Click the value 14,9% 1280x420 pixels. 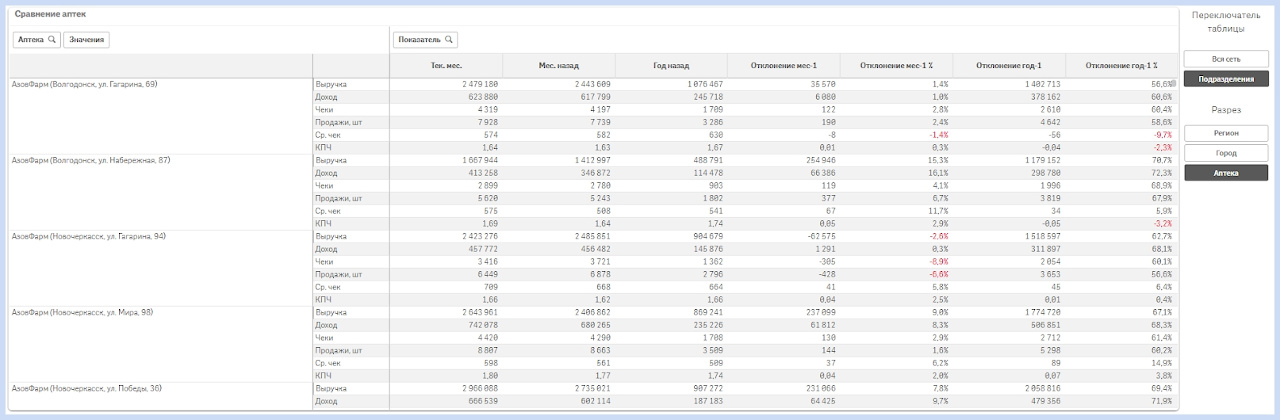pyautogui.click(x=1162, y=363)
